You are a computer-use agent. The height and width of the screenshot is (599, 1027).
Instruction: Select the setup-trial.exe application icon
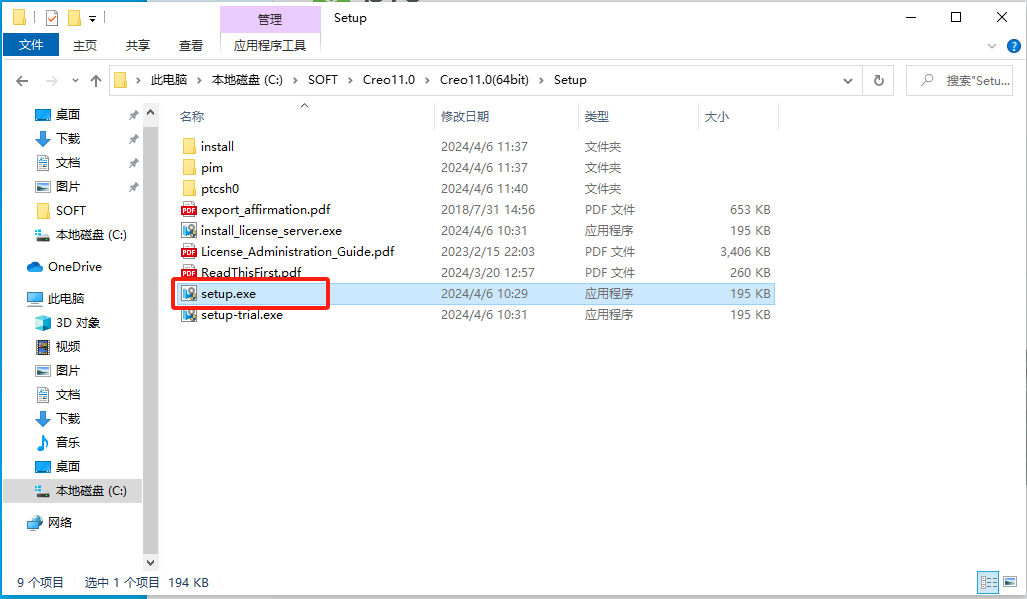pyautogui.click(x=189, y=315)
